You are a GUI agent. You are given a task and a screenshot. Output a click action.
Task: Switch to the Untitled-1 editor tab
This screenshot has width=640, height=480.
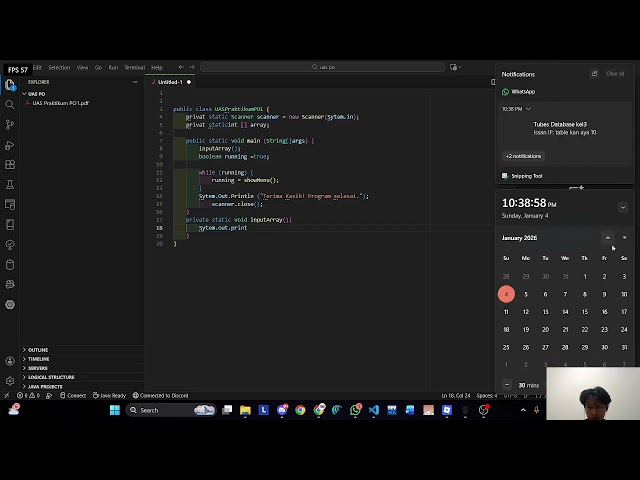170,82
